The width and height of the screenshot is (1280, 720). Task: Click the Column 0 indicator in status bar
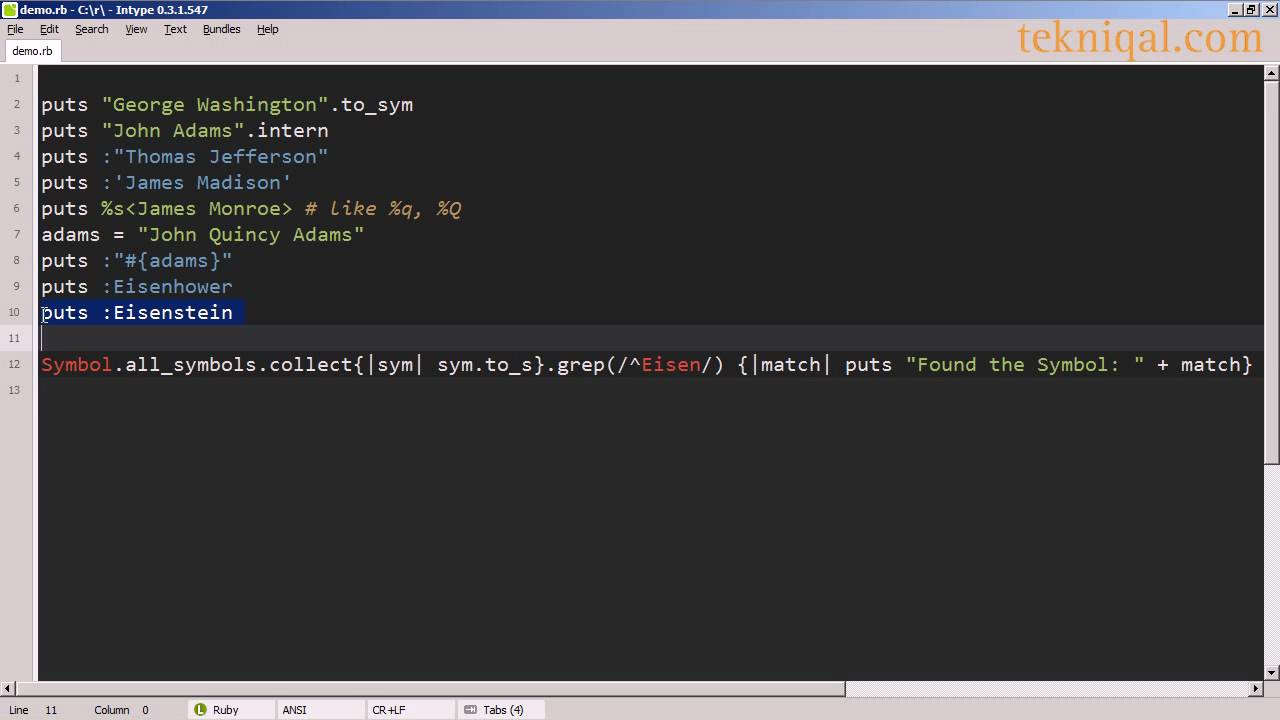[x=122, y=710]
